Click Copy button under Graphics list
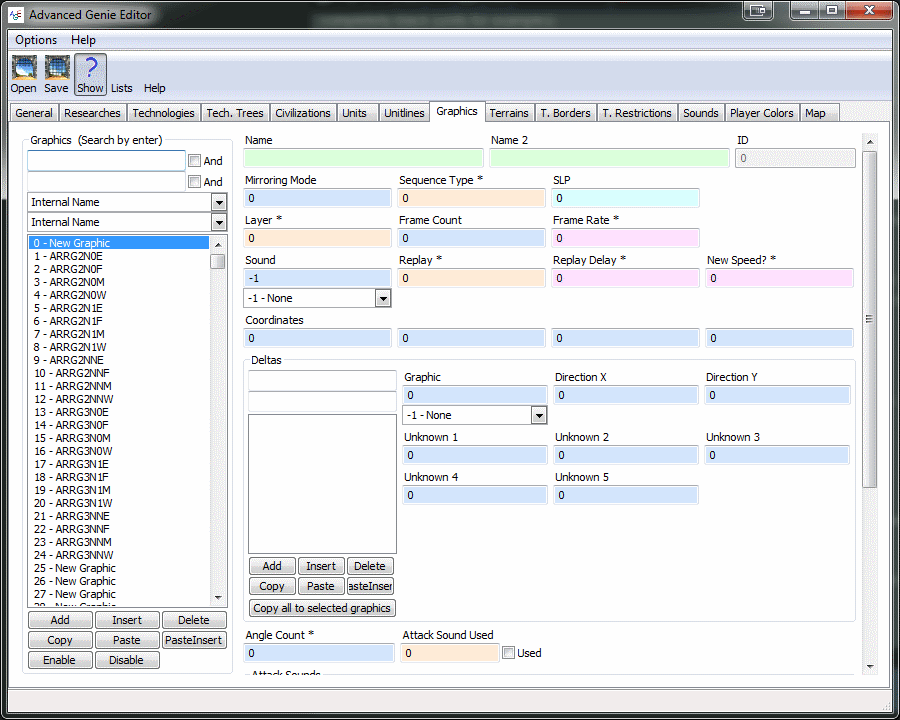The image size is (900, 720). pyautogui.click(x=60, y=640)
